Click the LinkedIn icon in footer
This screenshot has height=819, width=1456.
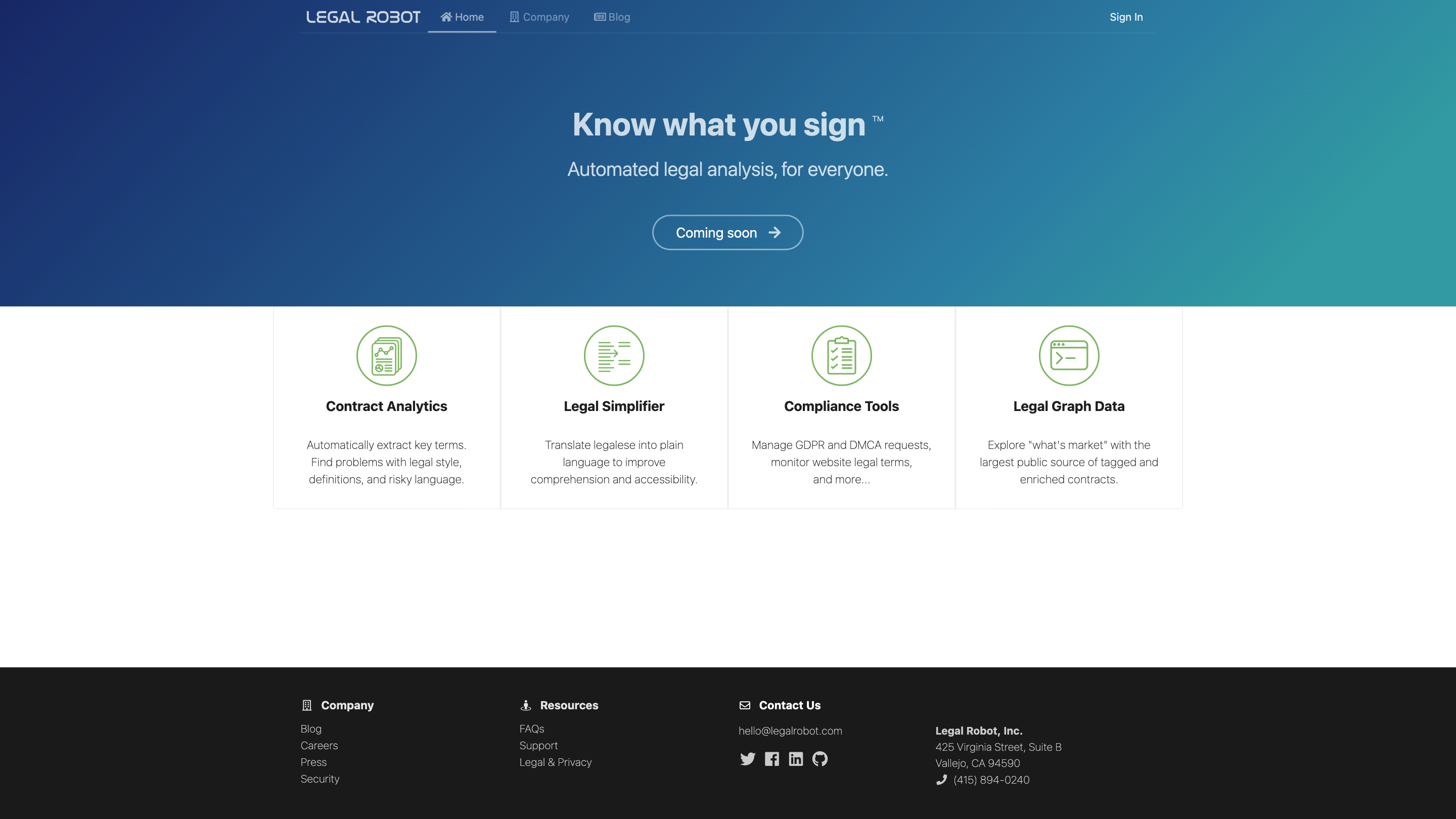pos(796,758)
